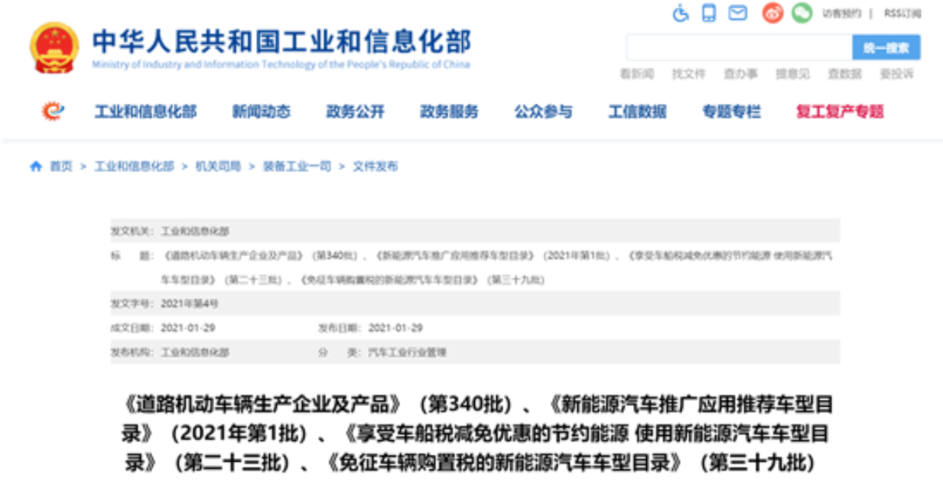Click the 中华人民共和国工业和信息化部 site title
Viewport: 943px width, 500px height.
click(x=281, y=41)
